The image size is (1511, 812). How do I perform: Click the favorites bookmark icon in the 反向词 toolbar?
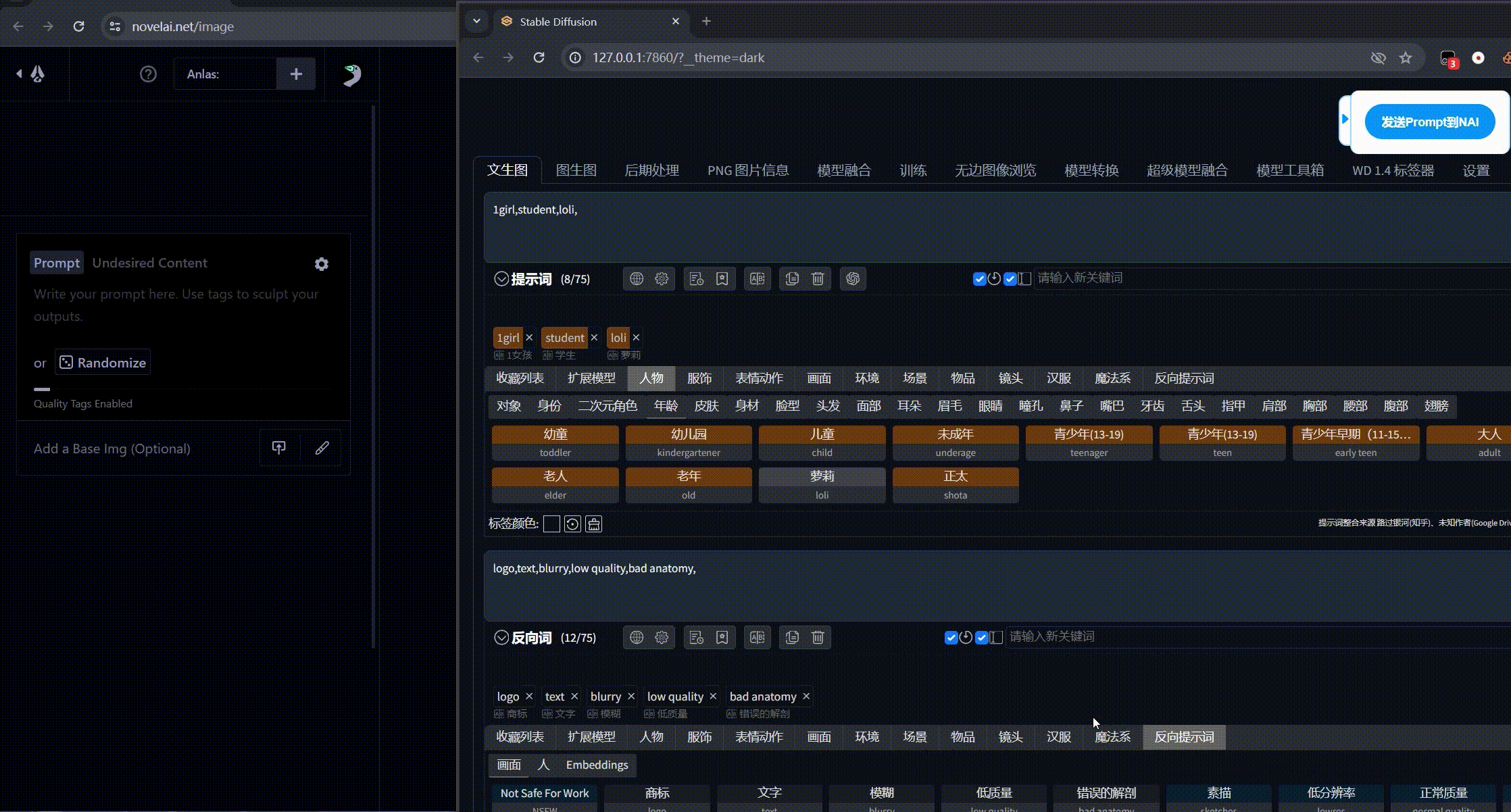[722, 638]
